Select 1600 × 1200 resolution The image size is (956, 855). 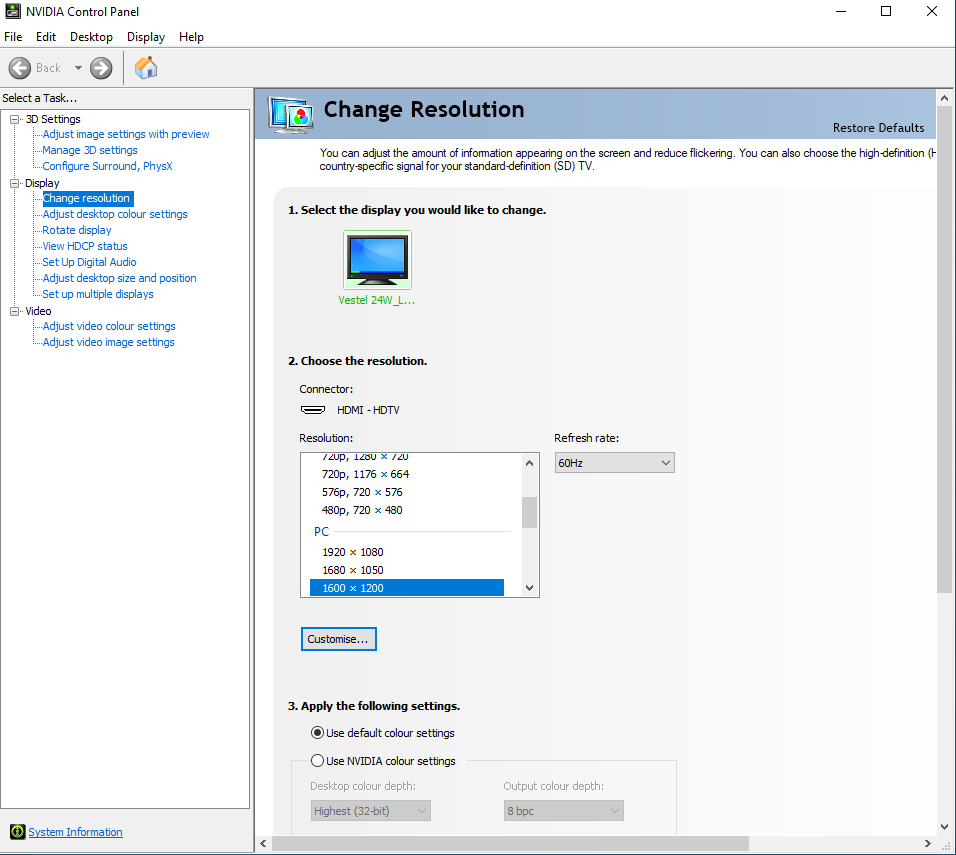407,588
